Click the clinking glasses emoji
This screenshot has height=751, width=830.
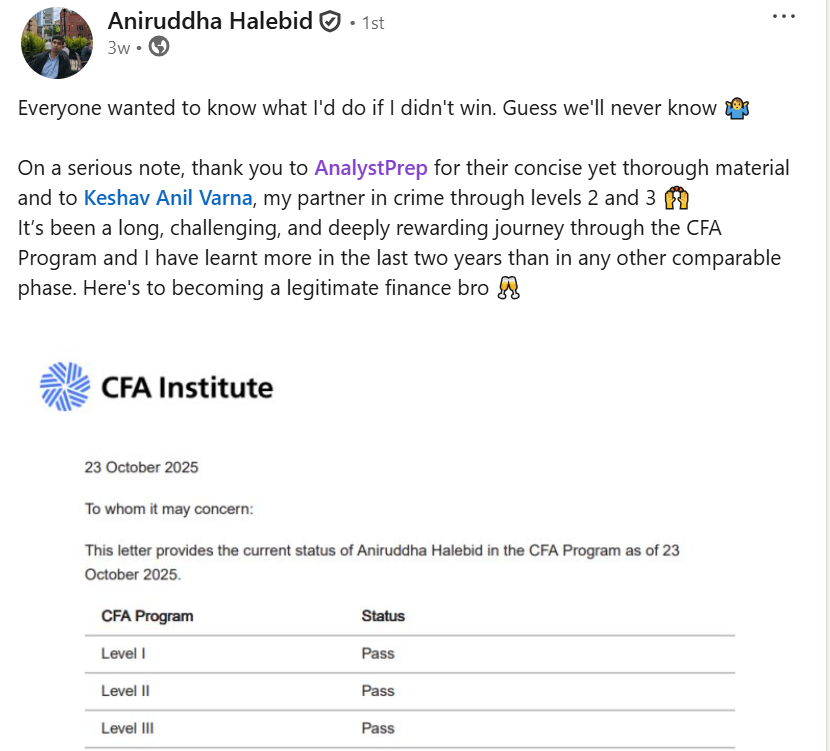[509, 289]
